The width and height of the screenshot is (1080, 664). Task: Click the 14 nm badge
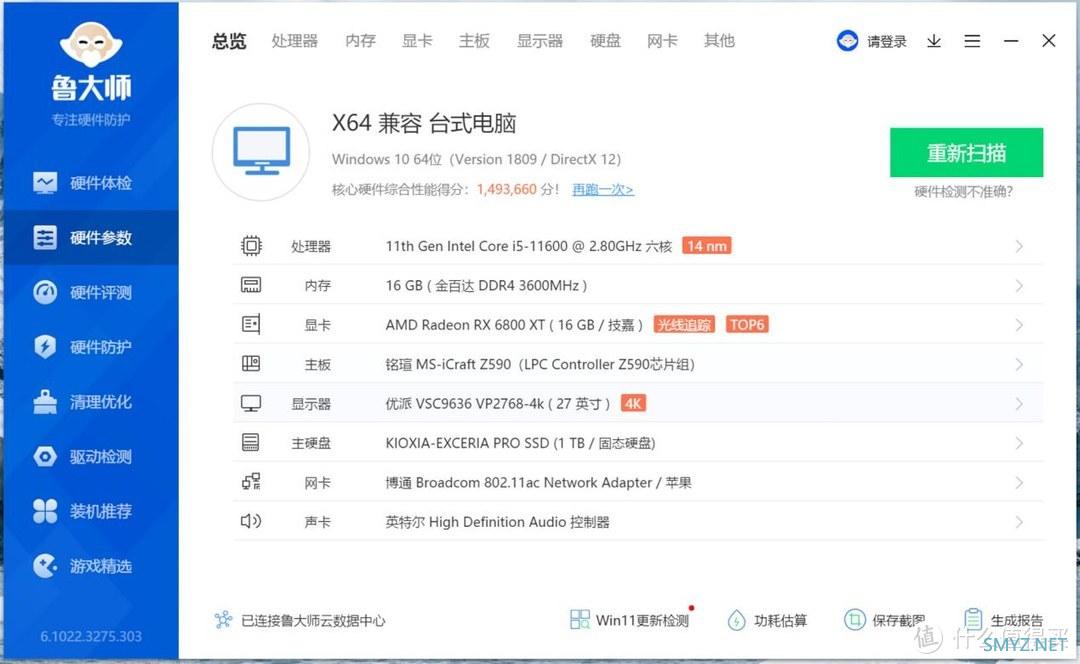pyautogui.click(x=707, y=246)
